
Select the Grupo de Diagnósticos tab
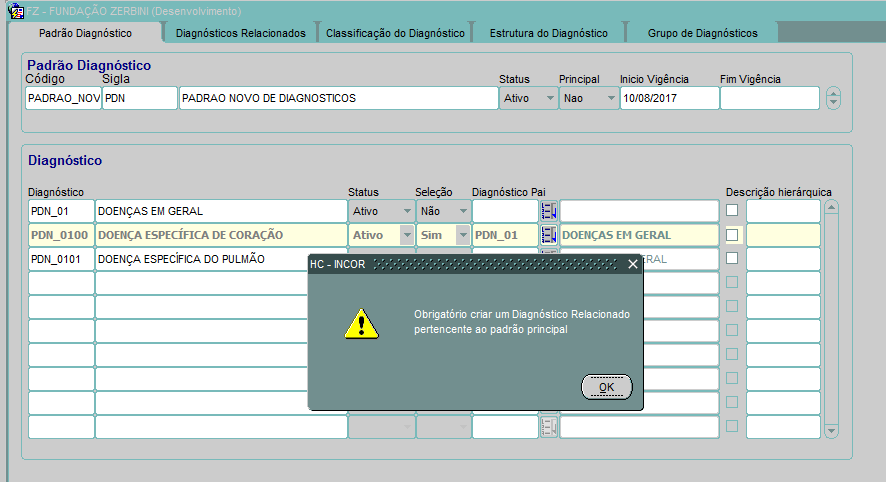[702, 33]
